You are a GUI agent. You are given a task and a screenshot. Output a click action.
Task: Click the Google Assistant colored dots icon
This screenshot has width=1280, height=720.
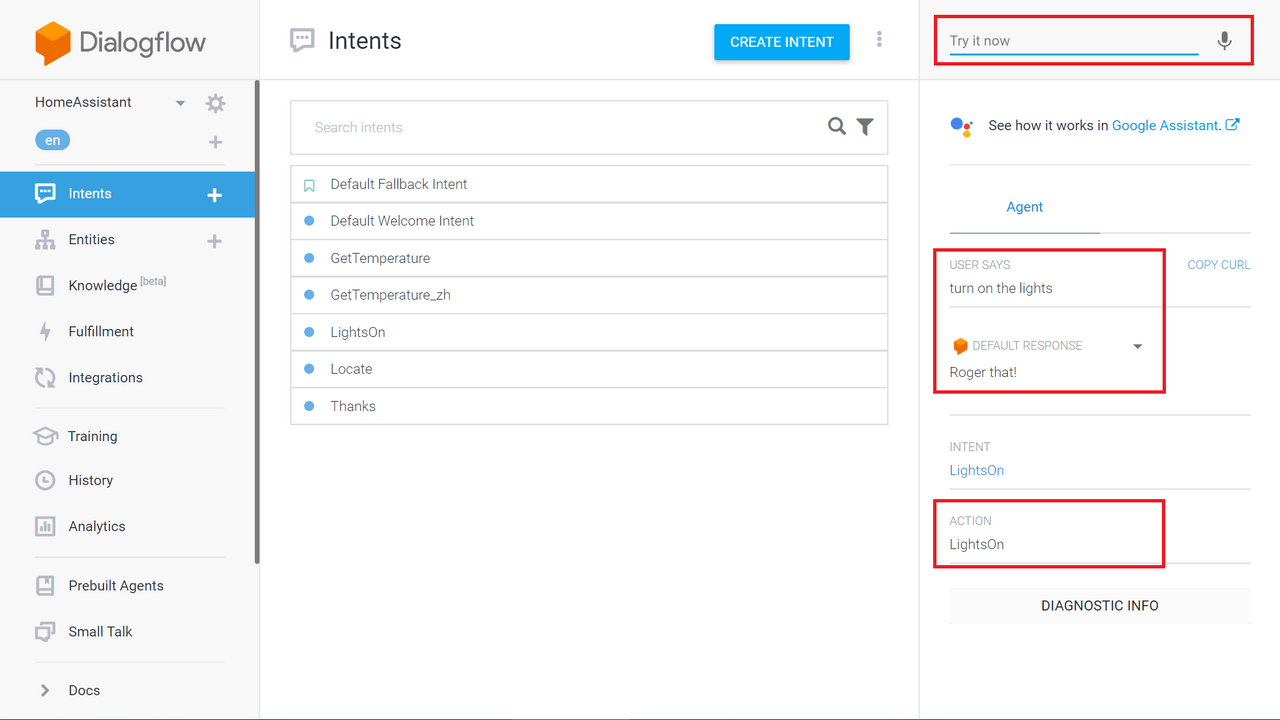[x=961, y=126]
